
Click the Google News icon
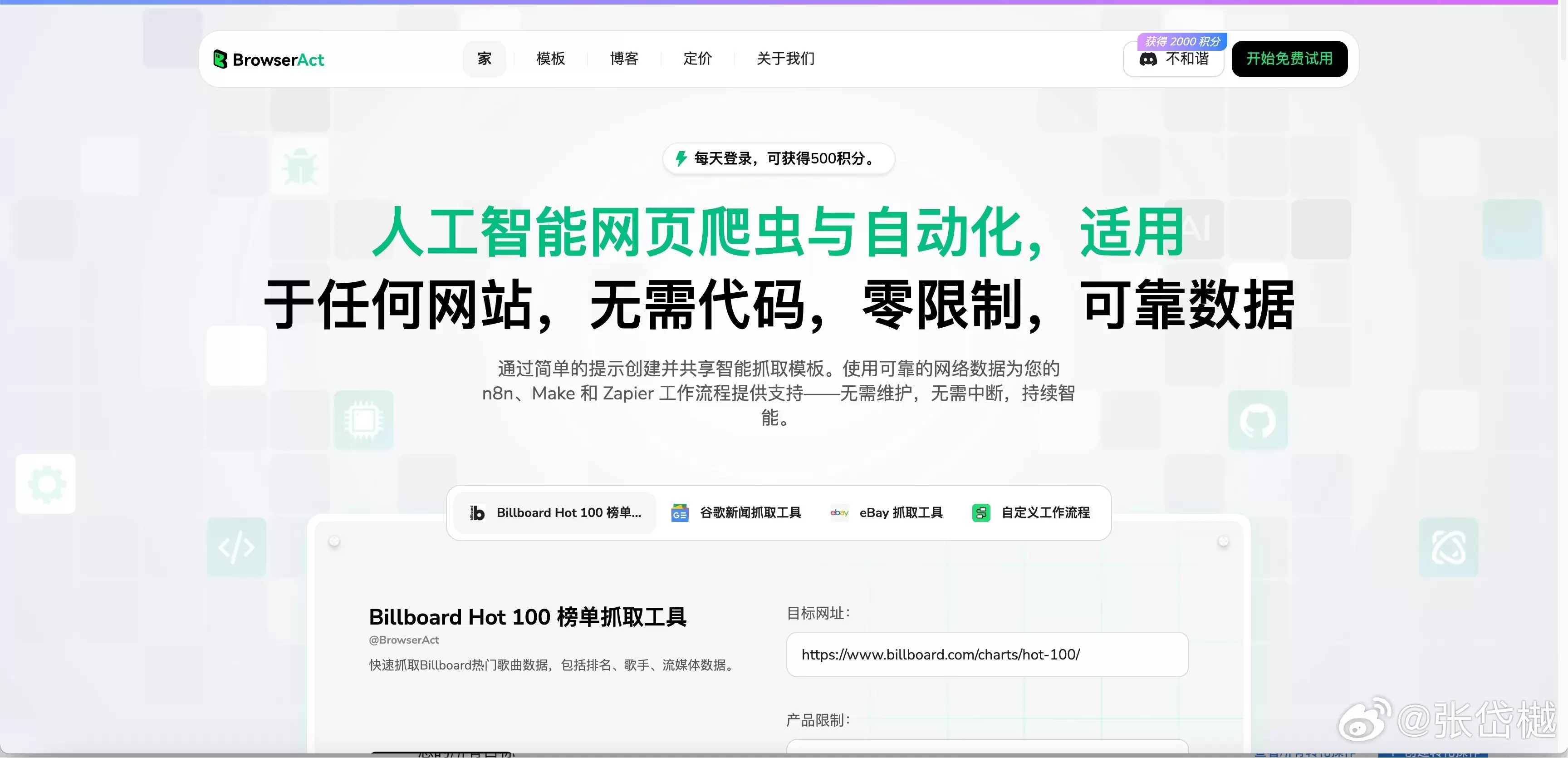tap(680, 513)
